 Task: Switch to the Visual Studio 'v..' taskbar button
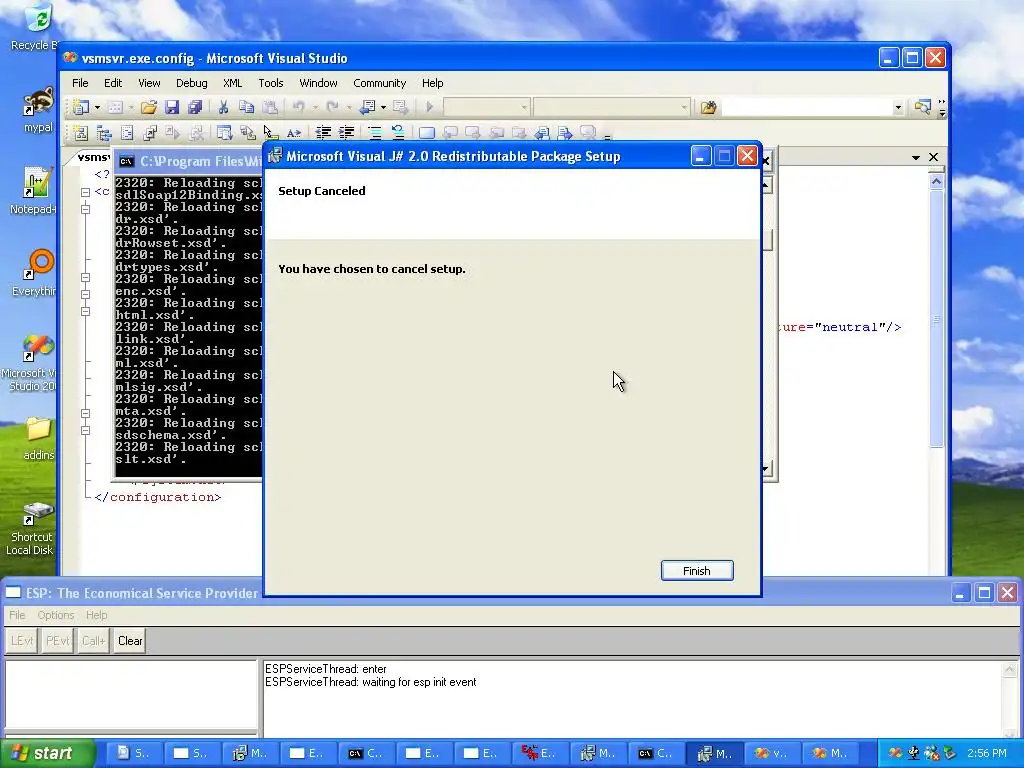[x=771, y=753]
